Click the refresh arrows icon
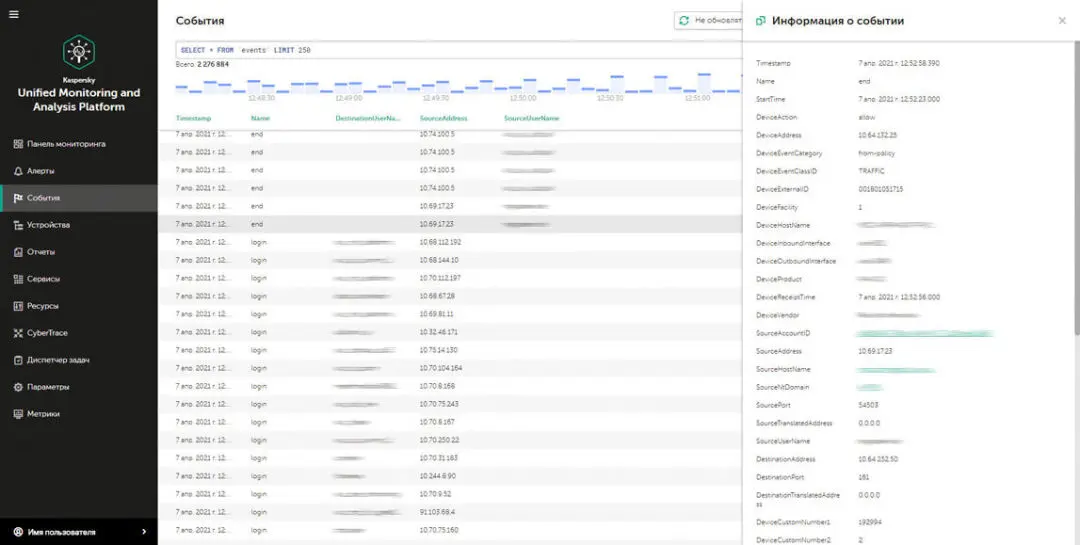1080x545 pixels. coord(684,21)
